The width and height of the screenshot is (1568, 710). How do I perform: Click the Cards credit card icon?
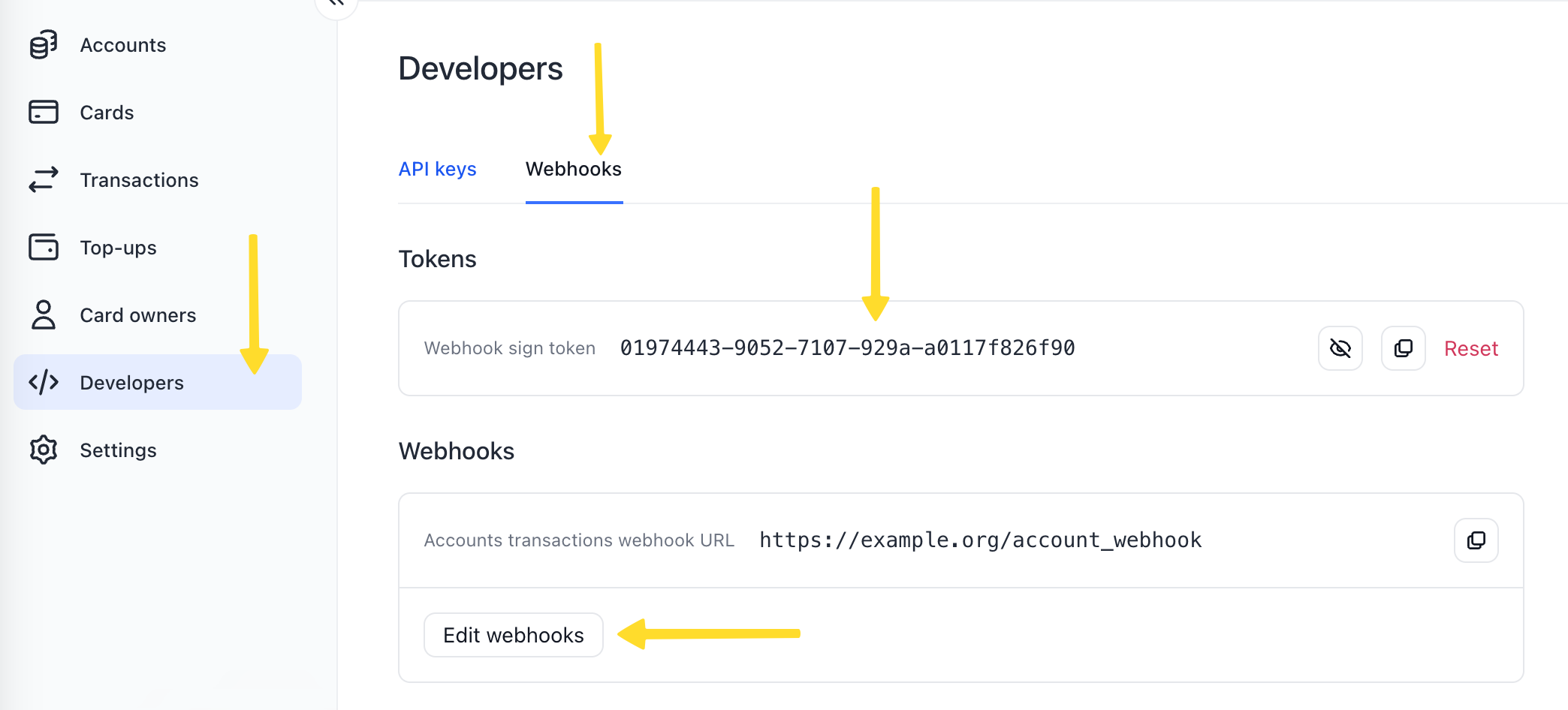[44, 113]
